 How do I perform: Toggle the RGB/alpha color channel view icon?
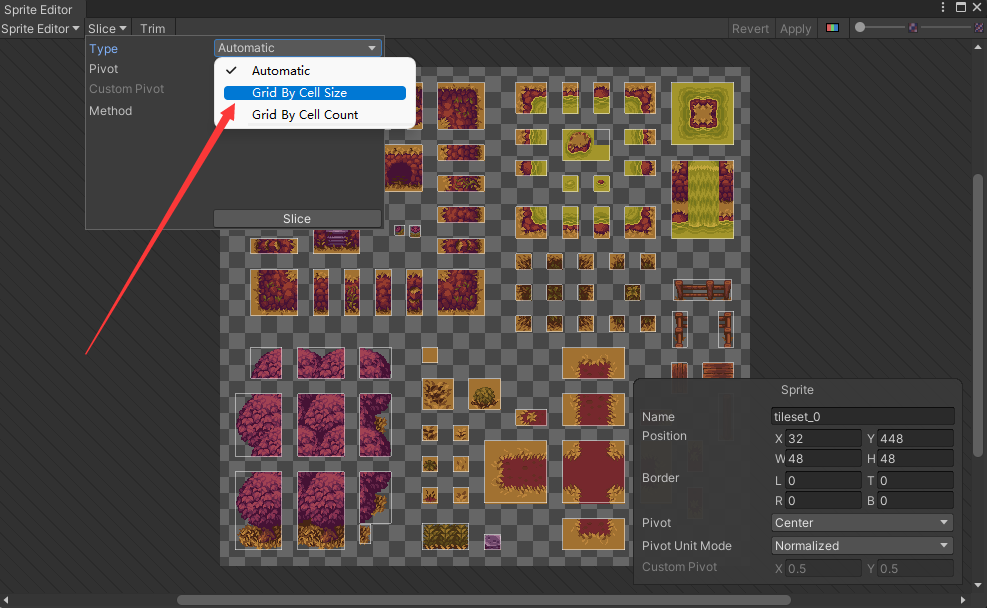832,28
